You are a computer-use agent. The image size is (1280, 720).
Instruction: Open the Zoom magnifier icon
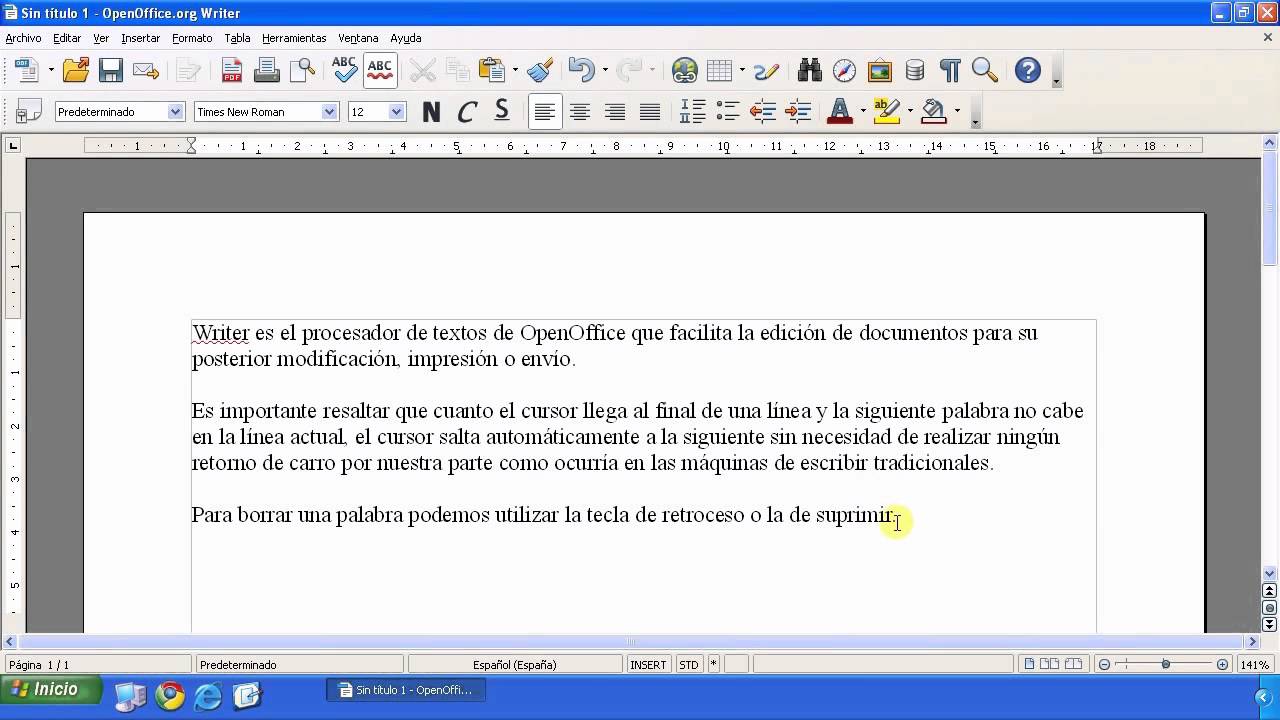click(x=985, y=70)
